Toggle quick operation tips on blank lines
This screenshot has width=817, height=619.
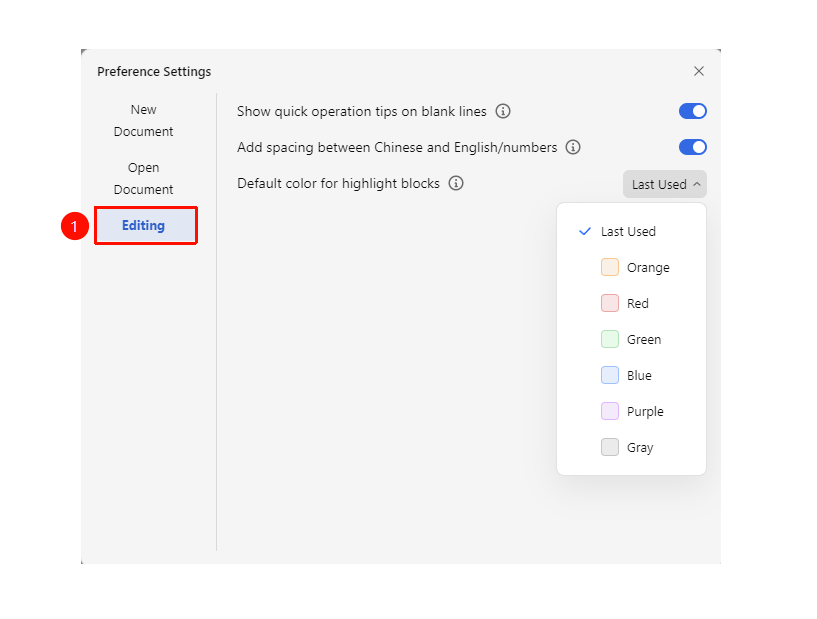point(692,111)
